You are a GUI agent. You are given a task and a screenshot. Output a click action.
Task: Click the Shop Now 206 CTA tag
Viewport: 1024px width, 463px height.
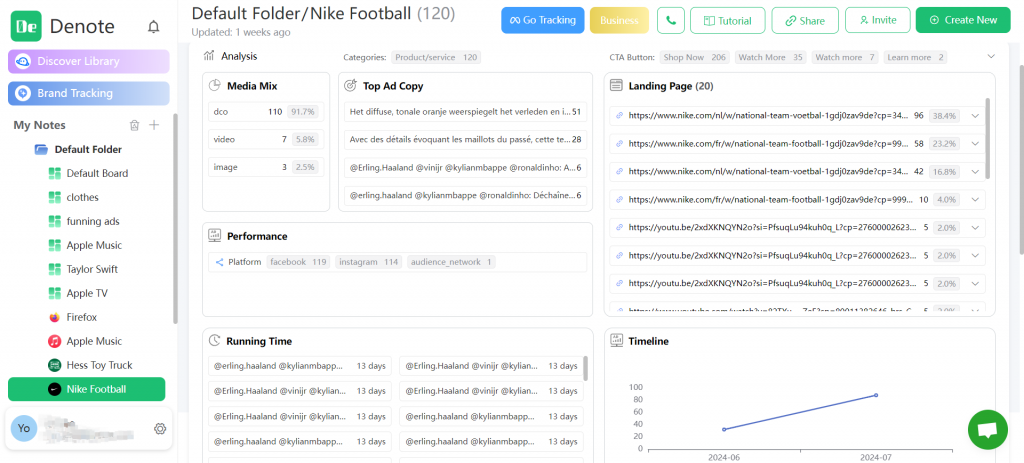(695, 57)
